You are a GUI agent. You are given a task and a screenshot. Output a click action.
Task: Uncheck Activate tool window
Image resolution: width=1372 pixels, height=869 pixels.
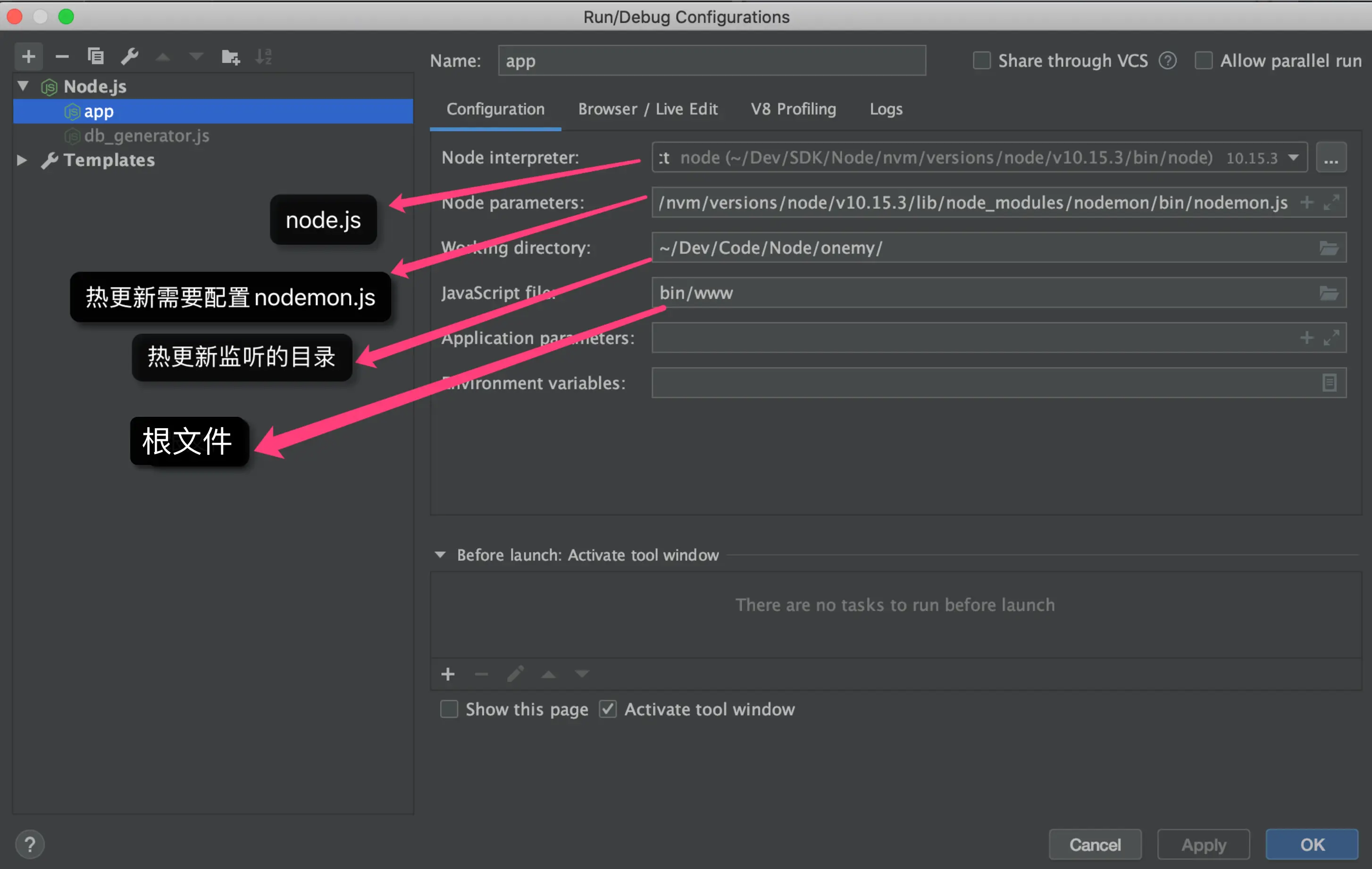click(x=607, y=709)
